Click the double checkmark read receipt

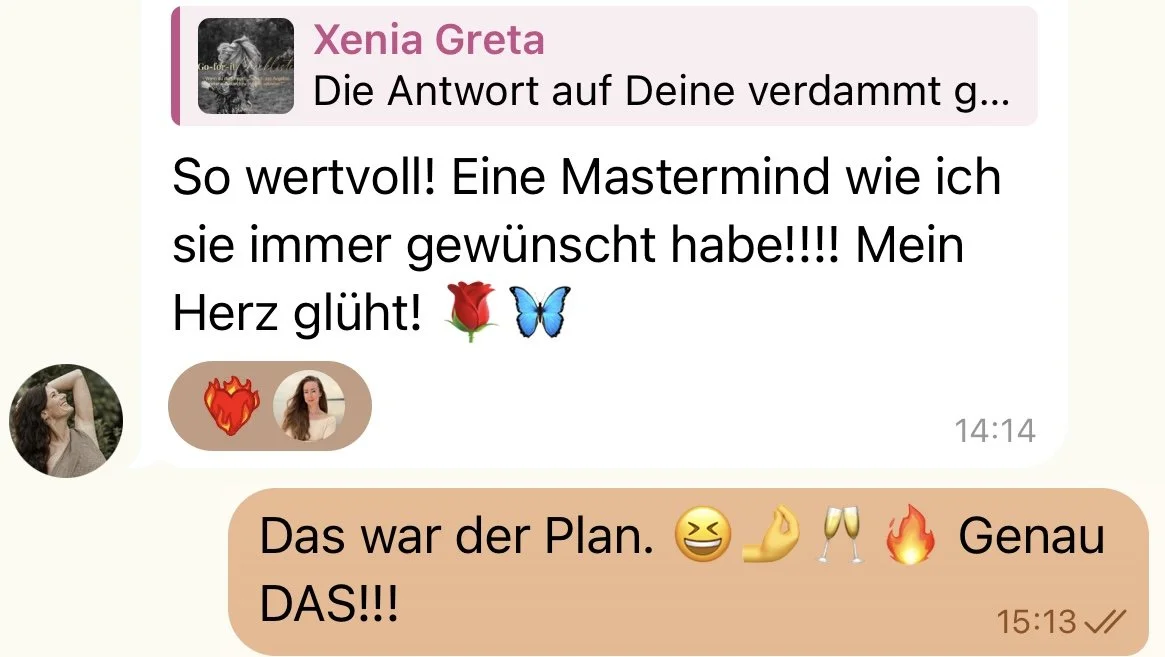(x=1105, y=621)
